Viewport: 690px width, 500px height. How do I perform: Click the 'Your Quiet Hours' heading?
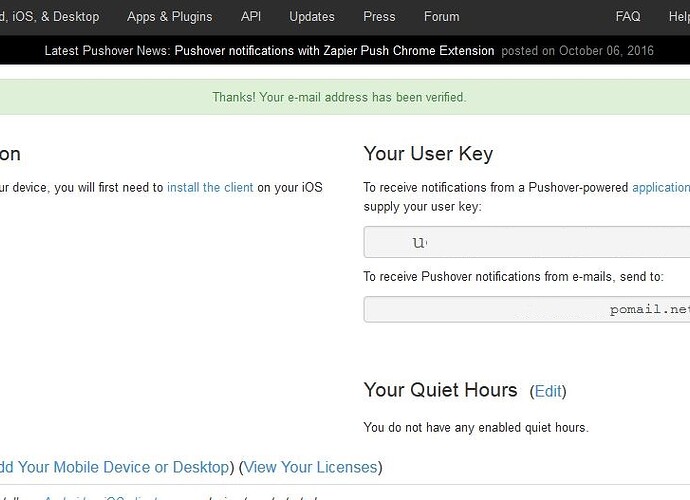[x=440, y=390]
